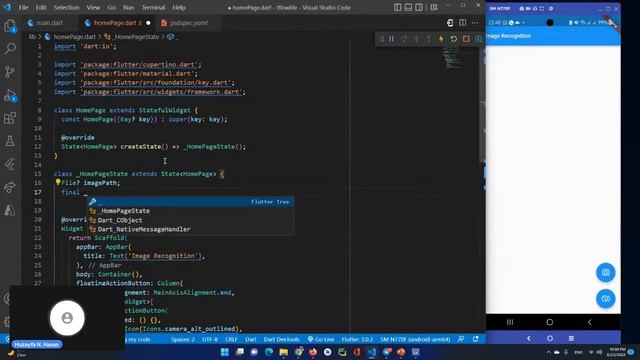Click the minimap code overview

point(452,58)
